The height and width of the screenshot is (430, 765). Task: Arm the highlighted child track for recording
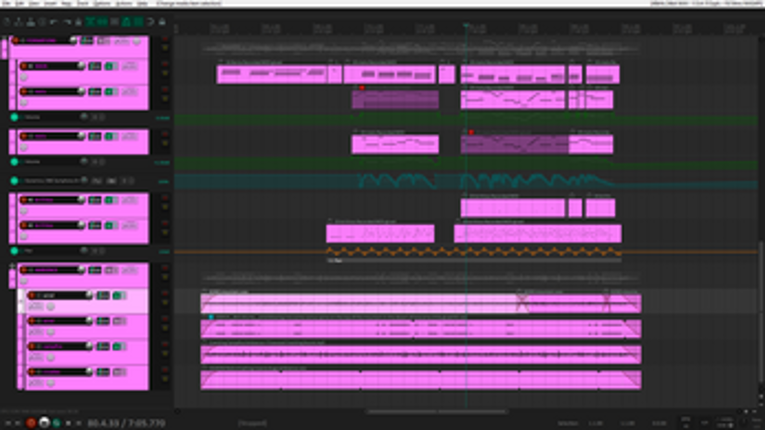point(32,295)
